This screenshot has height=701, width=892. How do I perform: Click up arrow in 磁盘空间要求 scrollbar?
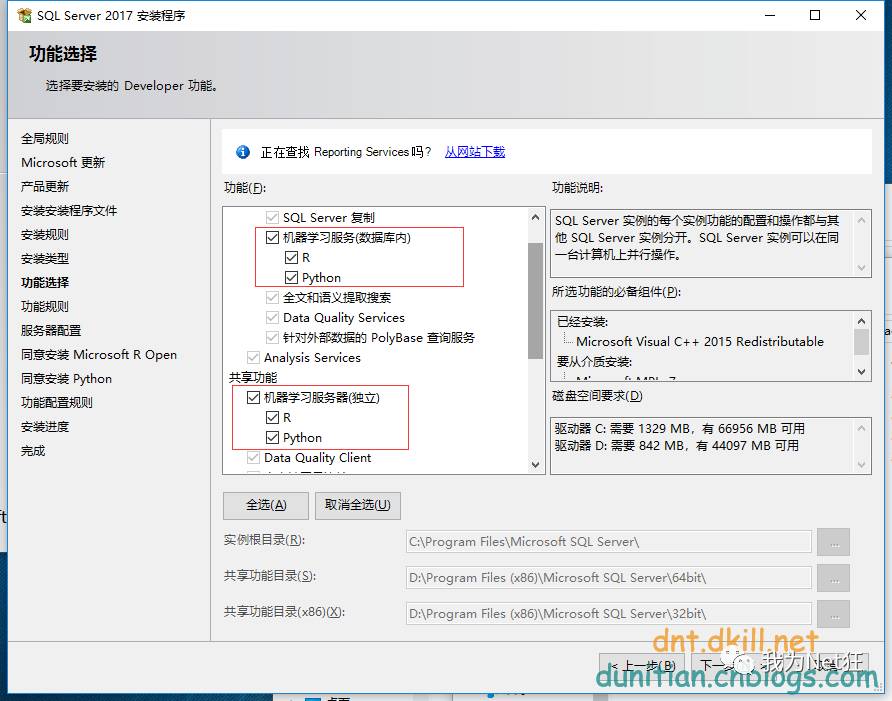tap(862, 428)
